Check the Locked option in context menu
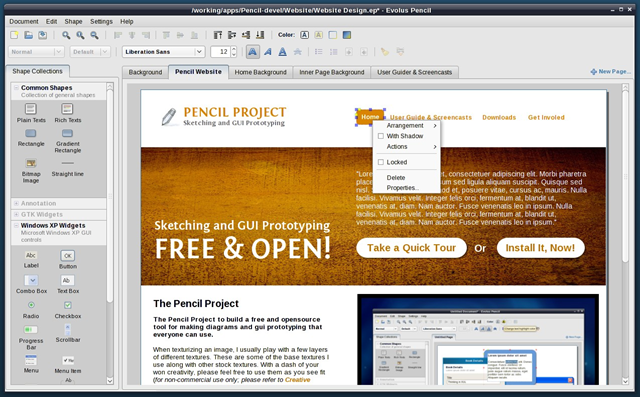Viewport: 640px width, 397px height. (381, 162)
